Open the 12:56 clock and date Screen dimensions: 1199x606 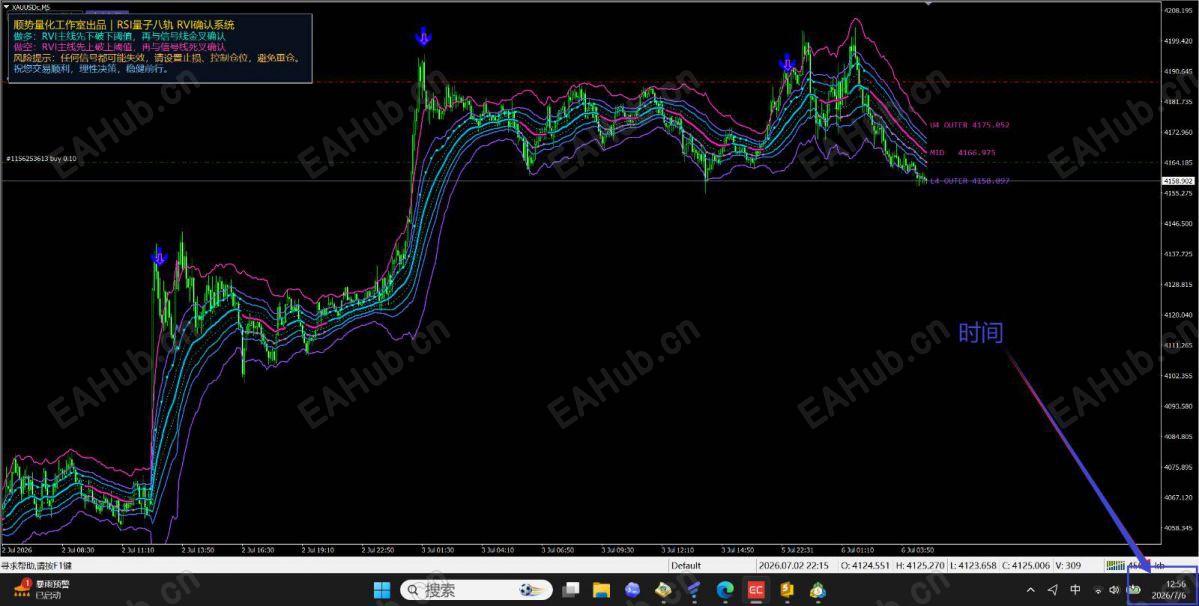coord(1170,590)
